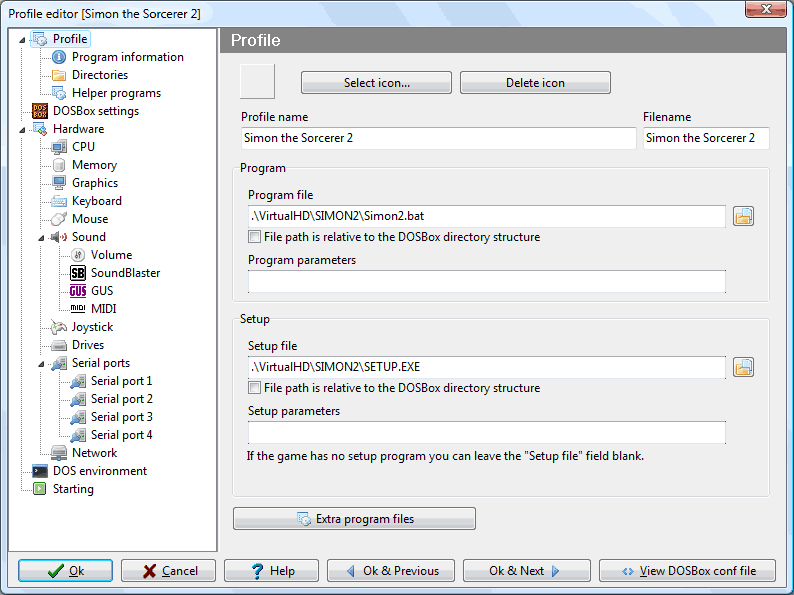Click into the Program parameters field
This screenshot has width=794, height=595.
coord(487,281)
